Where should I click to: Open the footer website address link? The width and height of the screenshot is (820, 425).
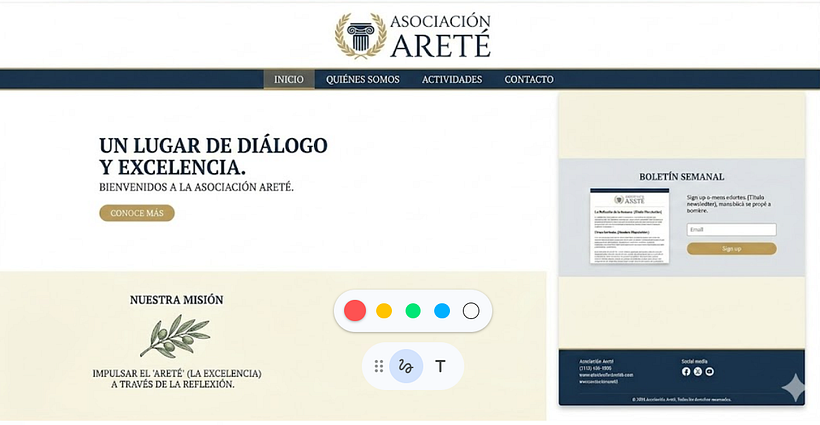(x=606, y=375)
